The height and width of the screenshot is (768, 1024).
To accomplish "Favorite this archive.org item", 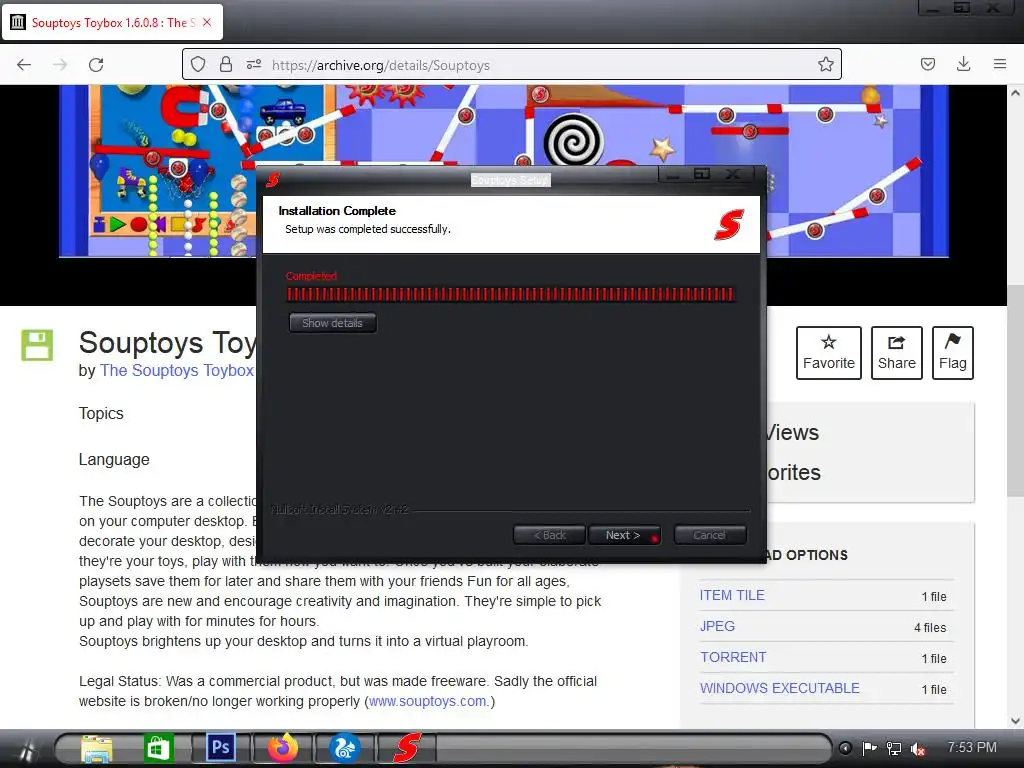I will tap(829, 353).
